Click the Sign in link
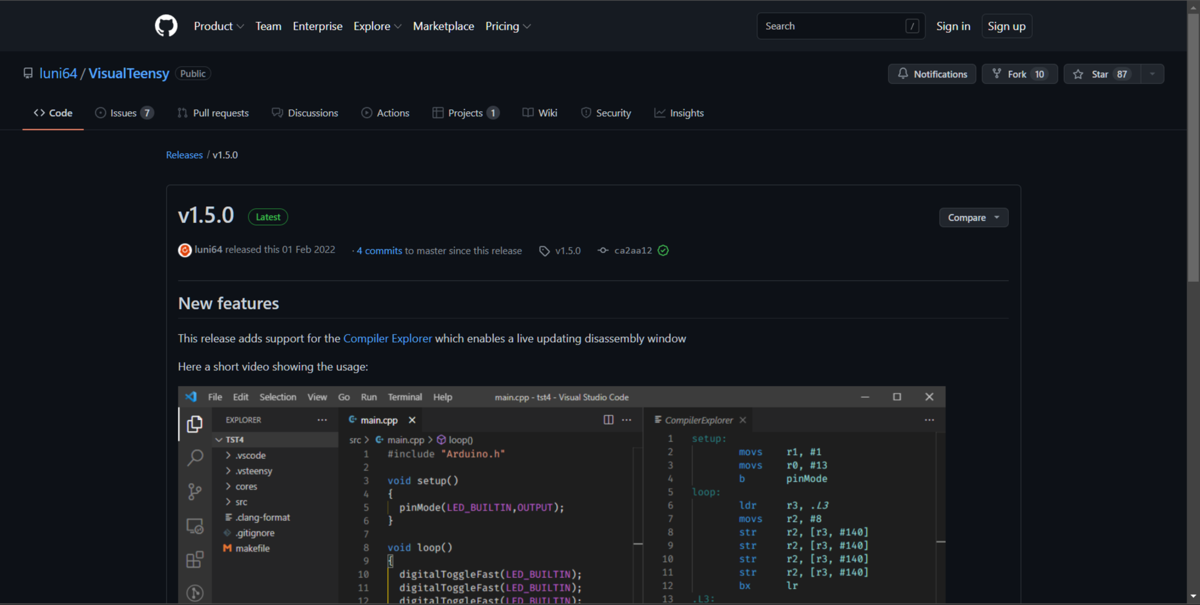The height and width of the screenshot is (605, 1200). click(953, 26)
